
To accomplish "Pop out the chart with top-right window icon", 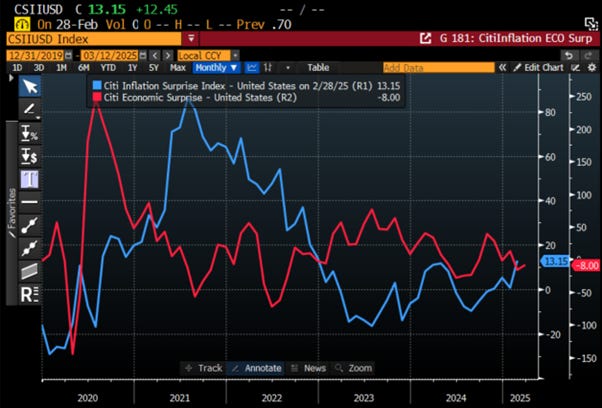I will [x=591, y=24].
